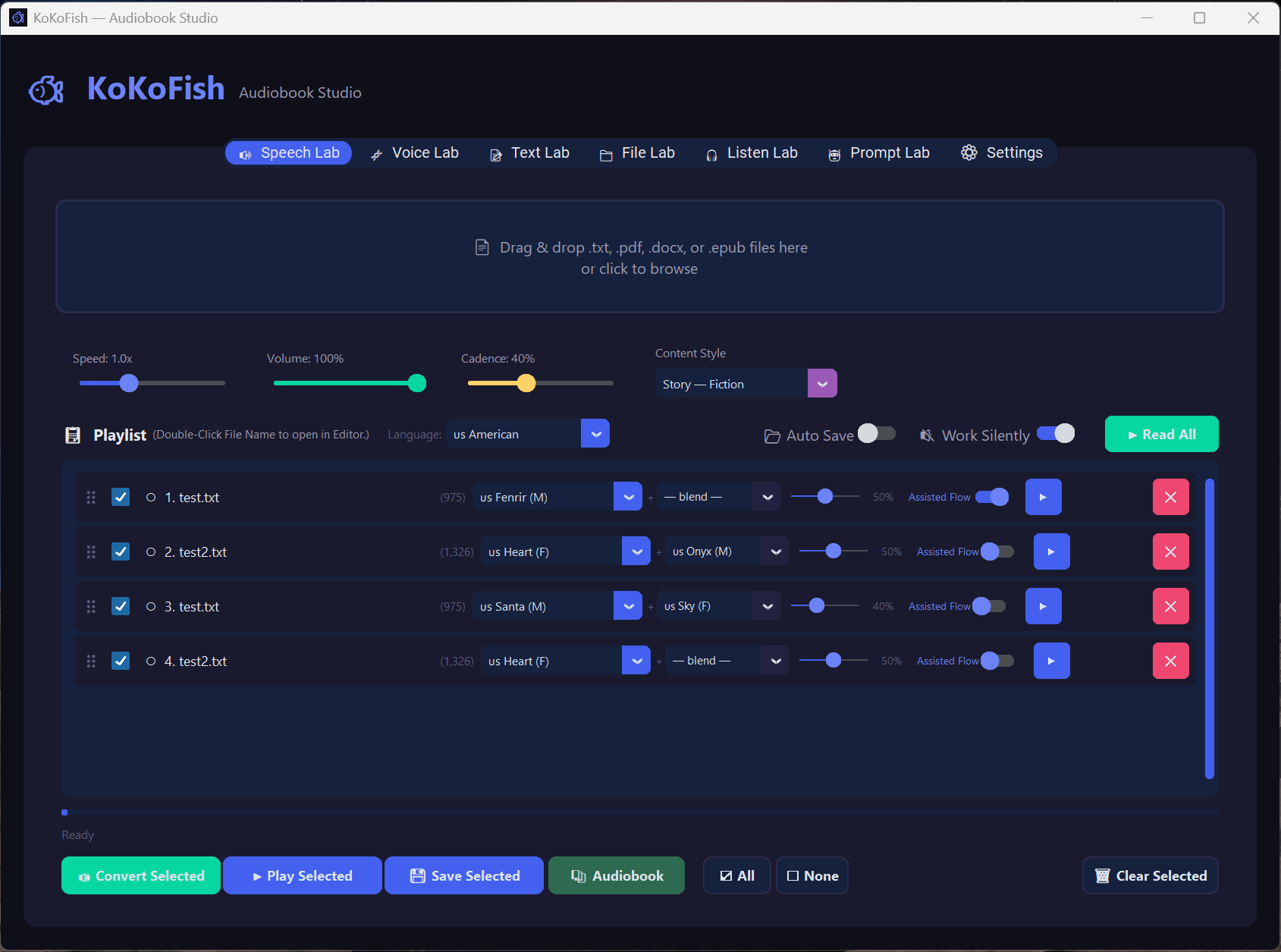
Task: Click the status circle icon of 1. test.txt
Action: (151, 497)
